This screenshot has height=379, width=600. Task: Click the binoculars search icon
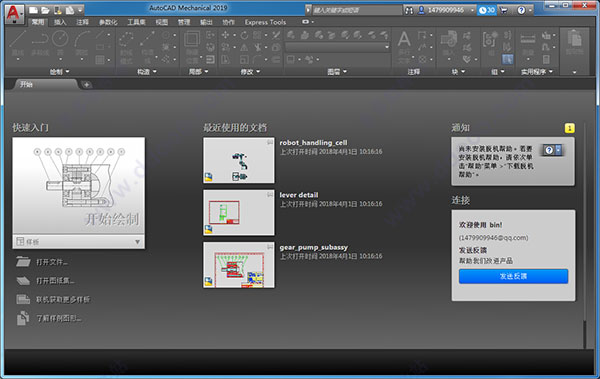tap(409, 10)
